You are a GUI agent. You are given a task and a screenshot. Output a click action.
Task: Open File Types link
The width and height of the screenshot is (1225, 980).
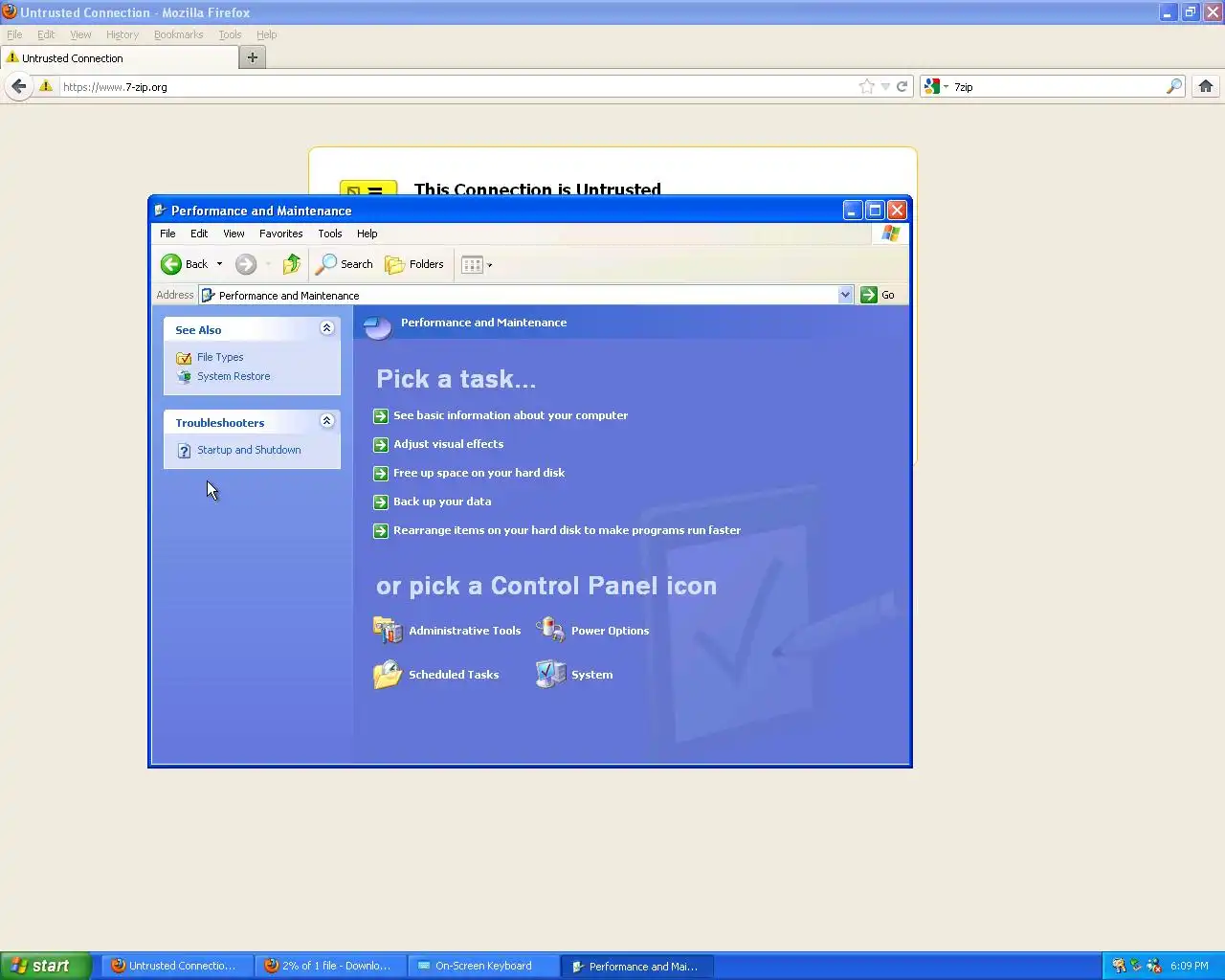pos(220,357)
